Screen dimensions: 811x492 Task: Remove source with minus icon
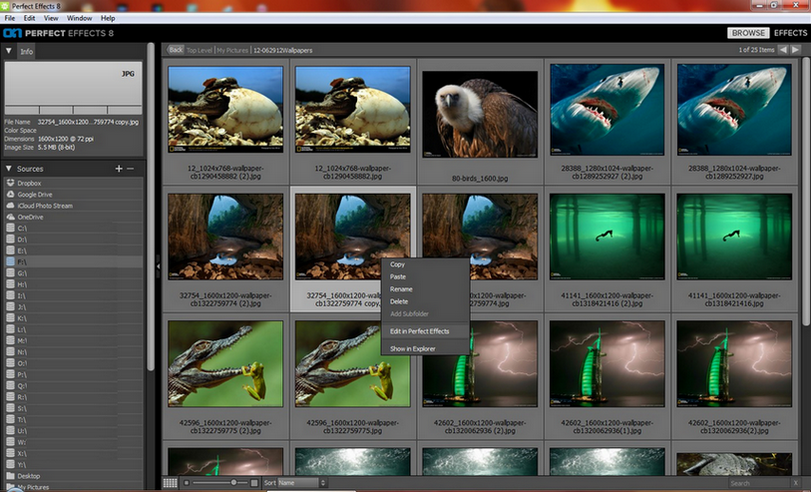point(130,169)
